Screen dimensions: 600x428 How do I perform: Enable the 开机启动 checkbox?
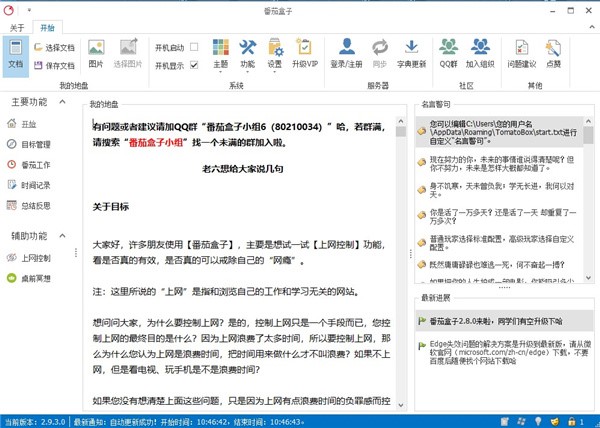coord(194,47)
